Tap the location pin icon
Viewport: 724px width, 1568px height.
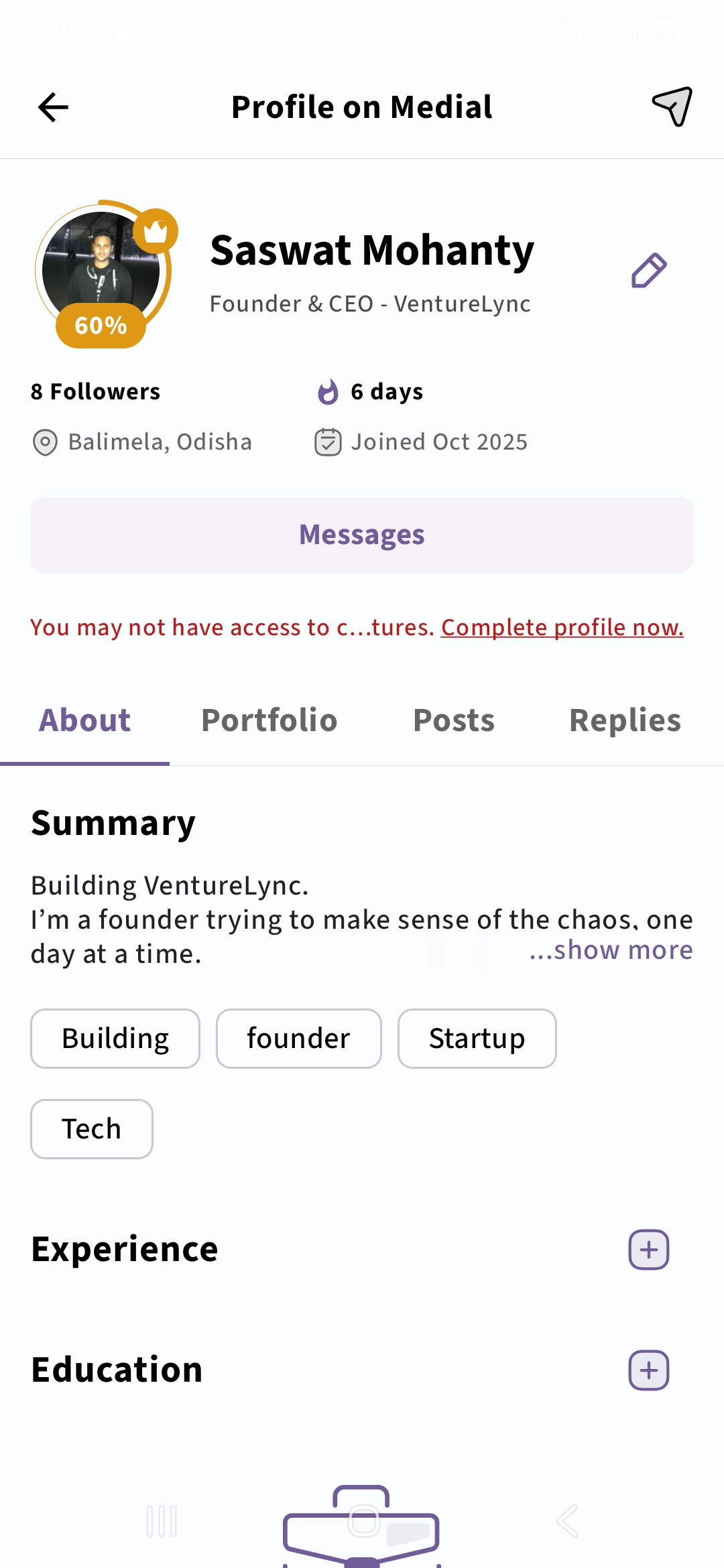(x=45, y=442)
